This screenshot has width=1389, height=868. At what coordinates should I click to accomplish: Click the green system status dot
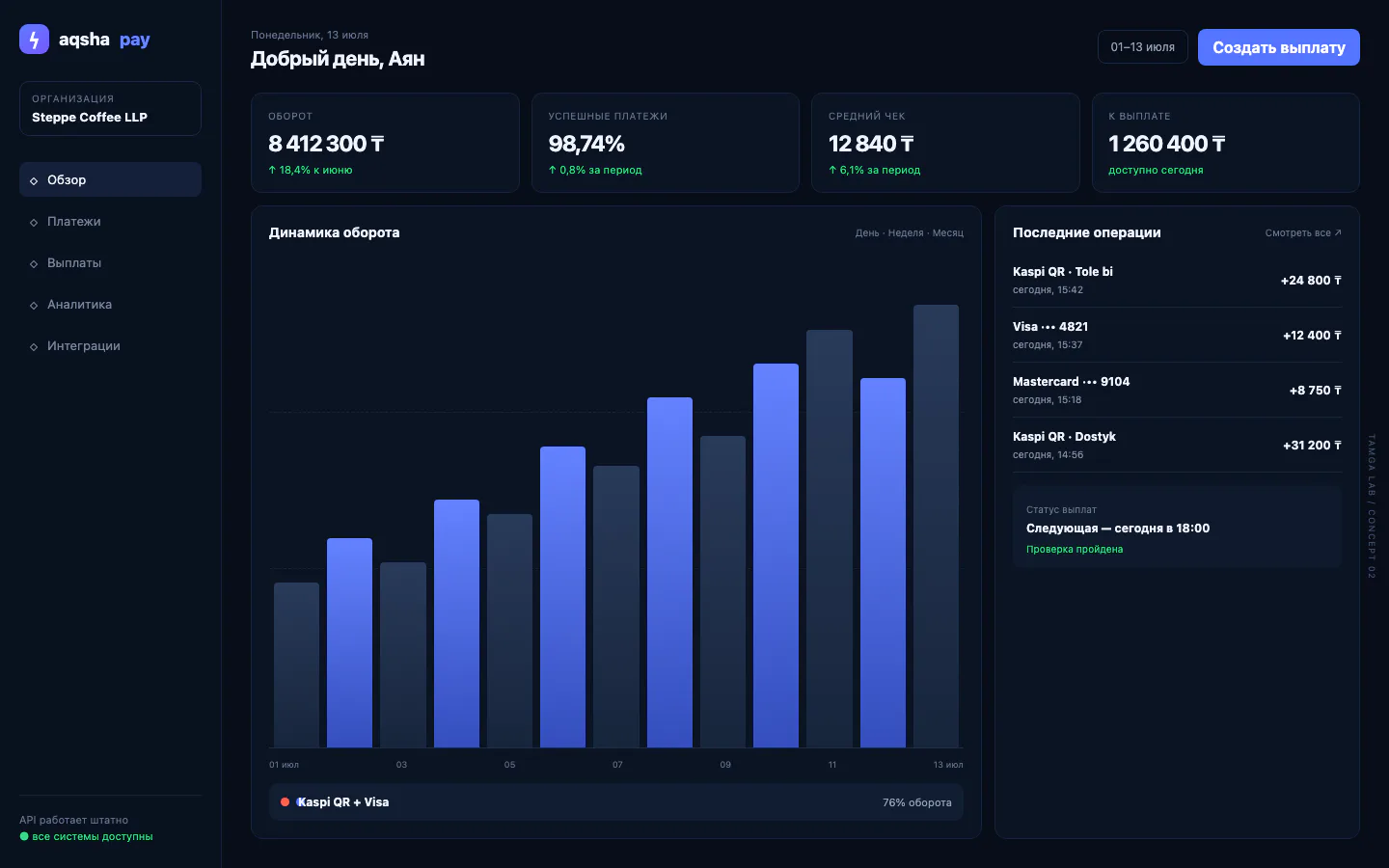coord(24,837)
